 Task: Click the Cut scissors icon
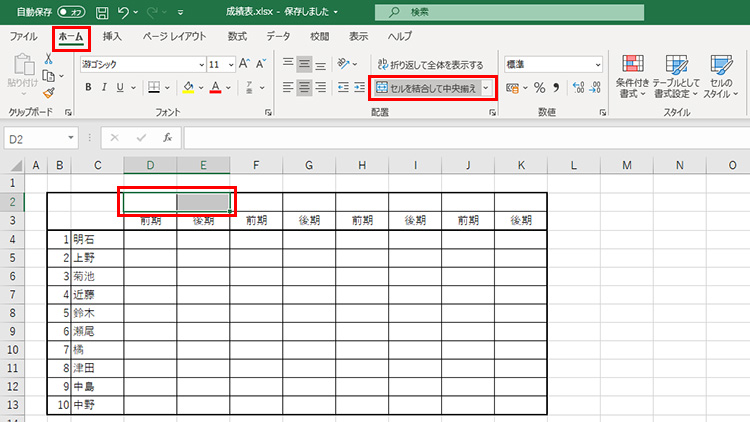(48, 59)
